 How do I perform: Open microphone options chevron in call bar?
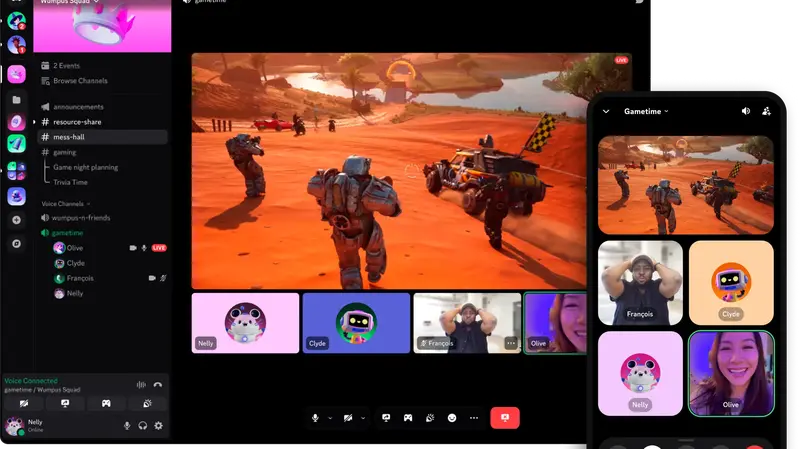coord(330,418)
